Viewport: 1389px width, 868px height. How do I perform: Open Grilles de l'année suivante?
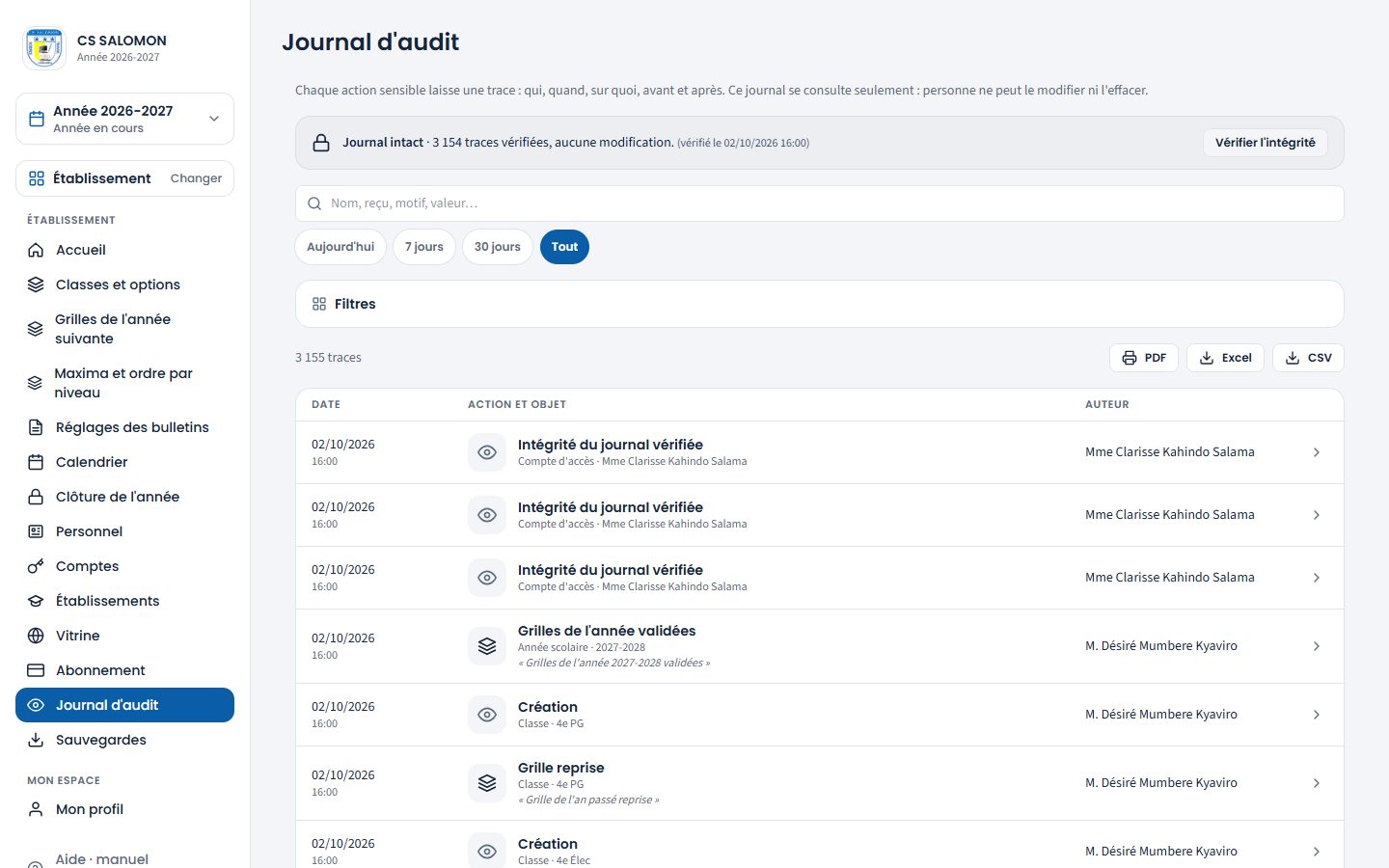tap(124, 329)
